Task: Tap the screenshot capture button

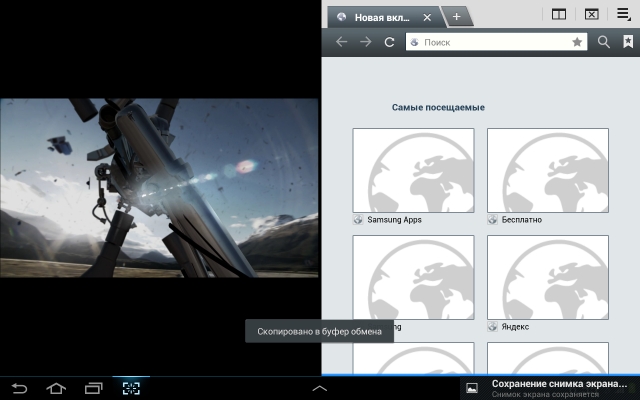Action: point(131,388)
